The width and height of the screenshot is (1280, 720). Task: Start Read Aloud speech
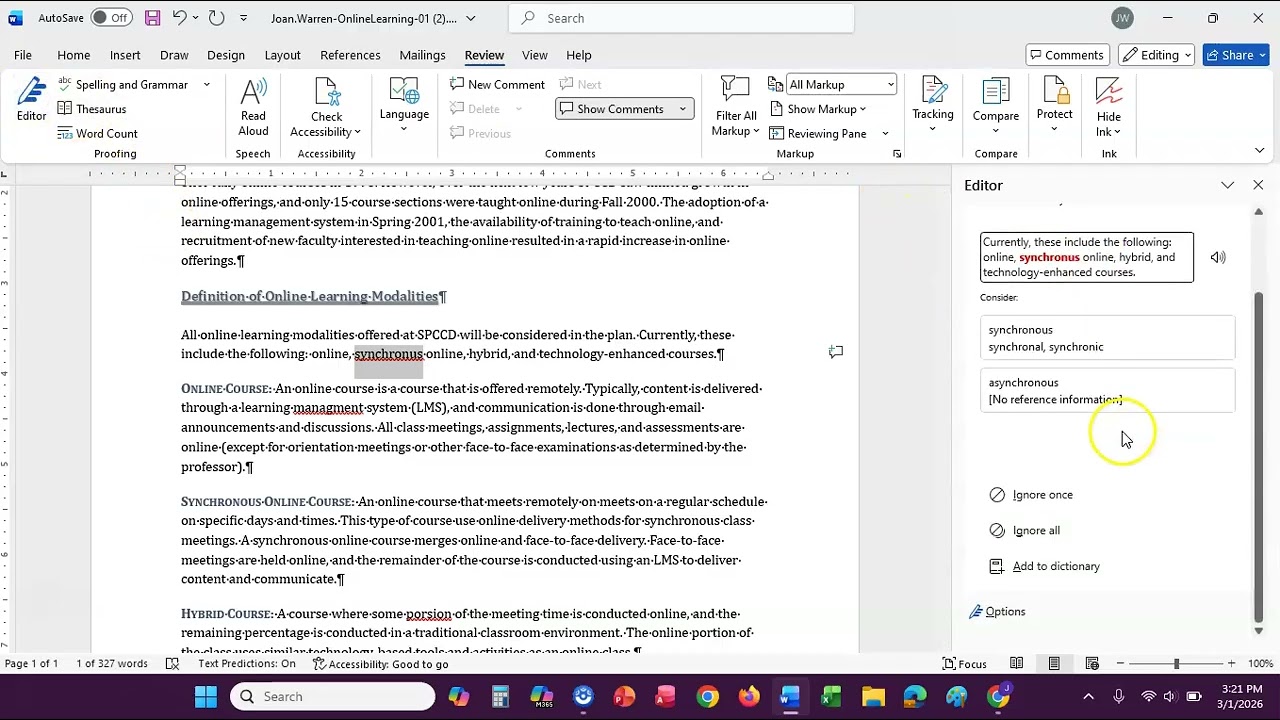[253, 108]
